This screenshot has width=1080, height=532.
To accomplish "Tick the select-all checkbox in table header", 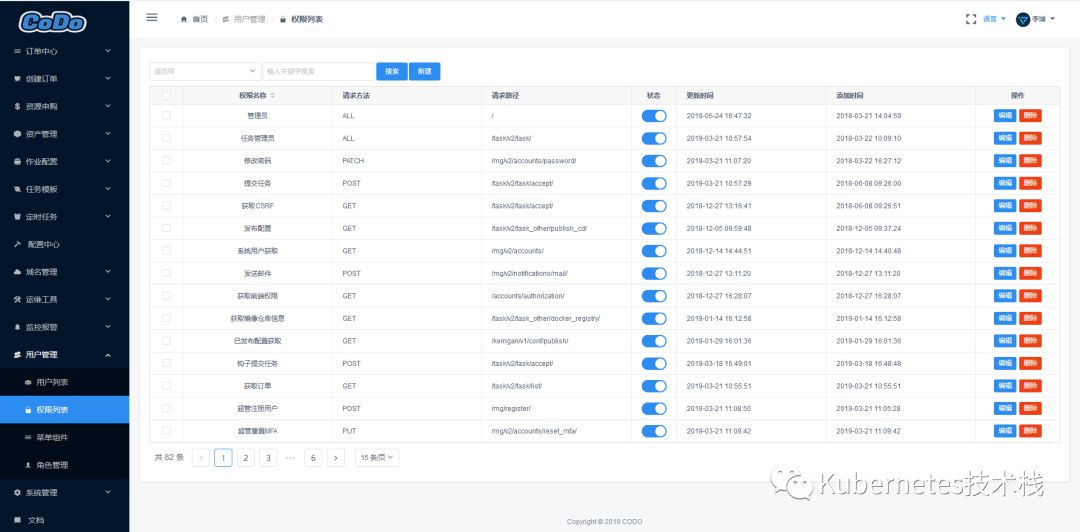I will point(166,95).
